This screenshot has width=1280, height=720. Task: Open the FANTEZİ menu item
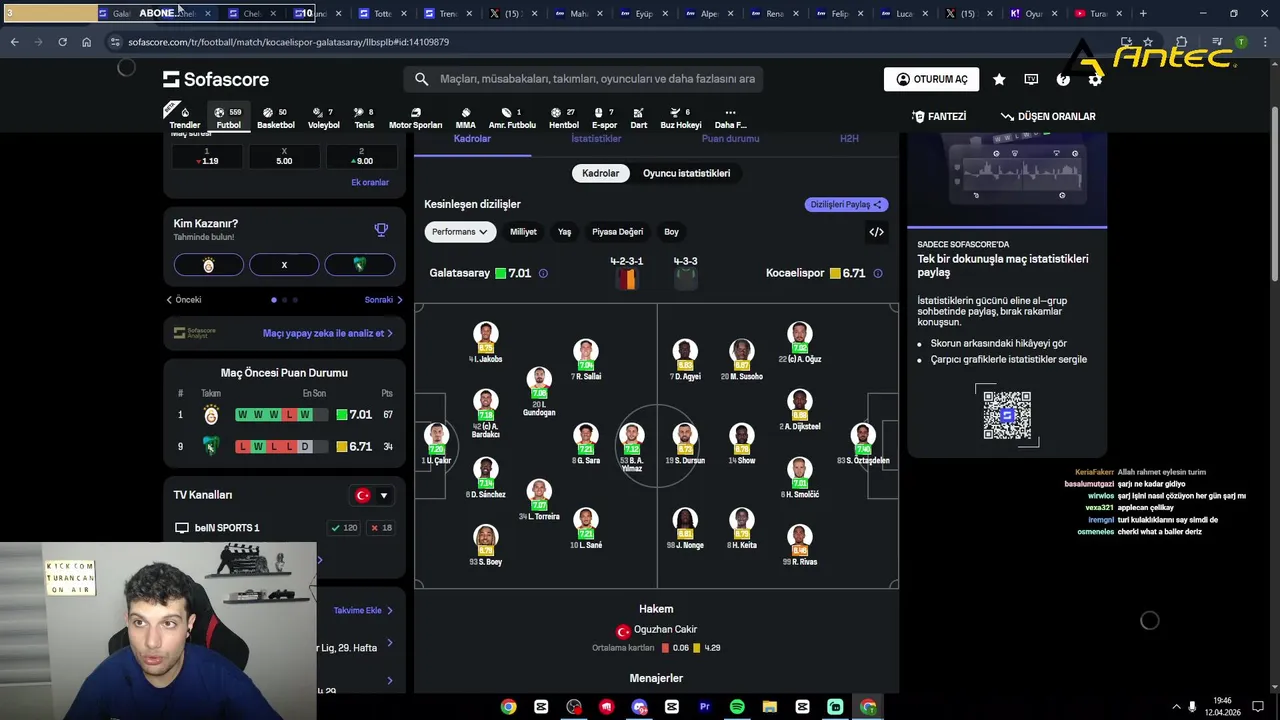point(939,117)
